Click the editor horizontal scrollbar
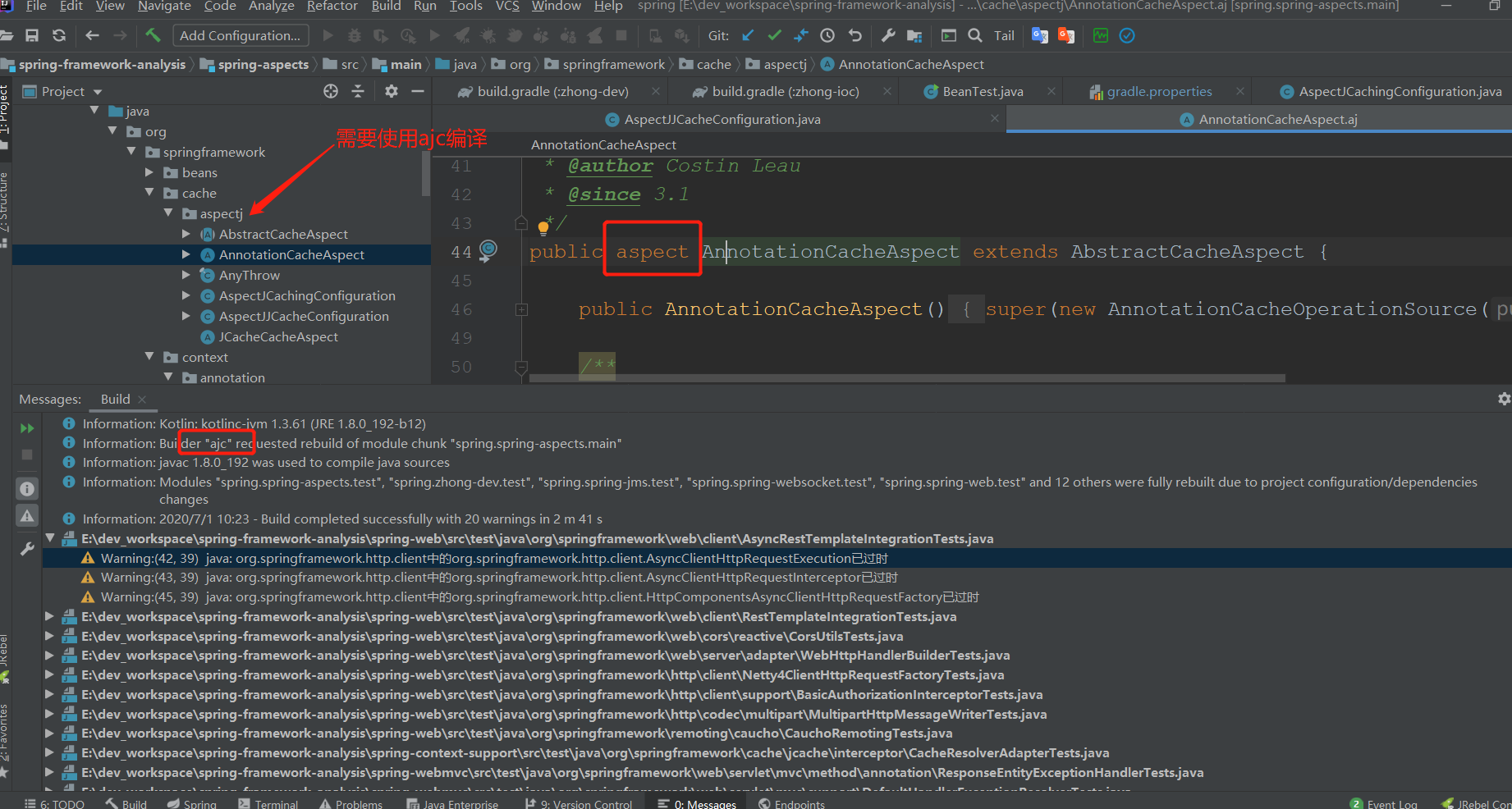This screenshot has height=809, width=1512. pos(907,378)
